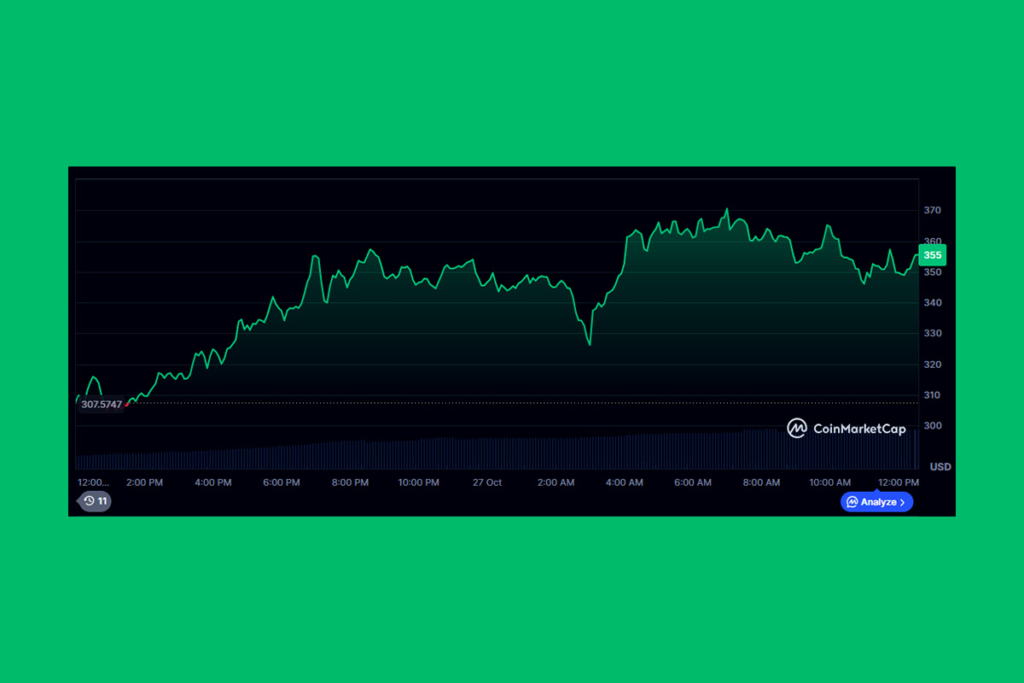The image size is (1024, 683).
Task: Click the USD currency label
Action: click(940, 467)
